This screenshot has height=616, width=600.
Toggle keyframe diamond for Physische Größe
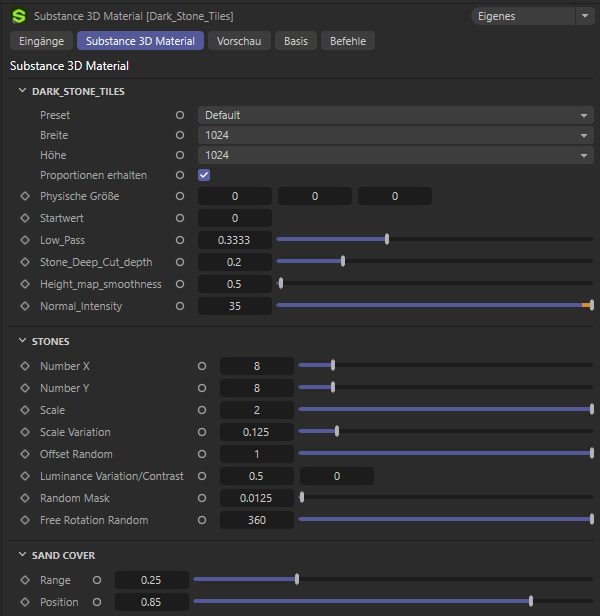(25, 196)
